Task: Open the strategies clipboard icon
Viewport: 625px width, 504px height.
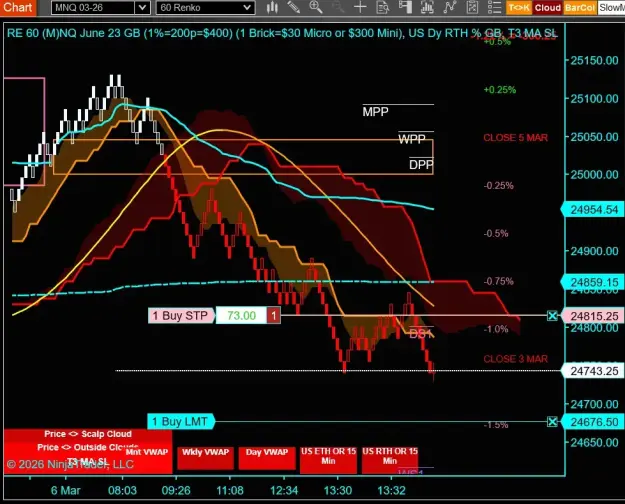Action: click(x=472, y=7)
